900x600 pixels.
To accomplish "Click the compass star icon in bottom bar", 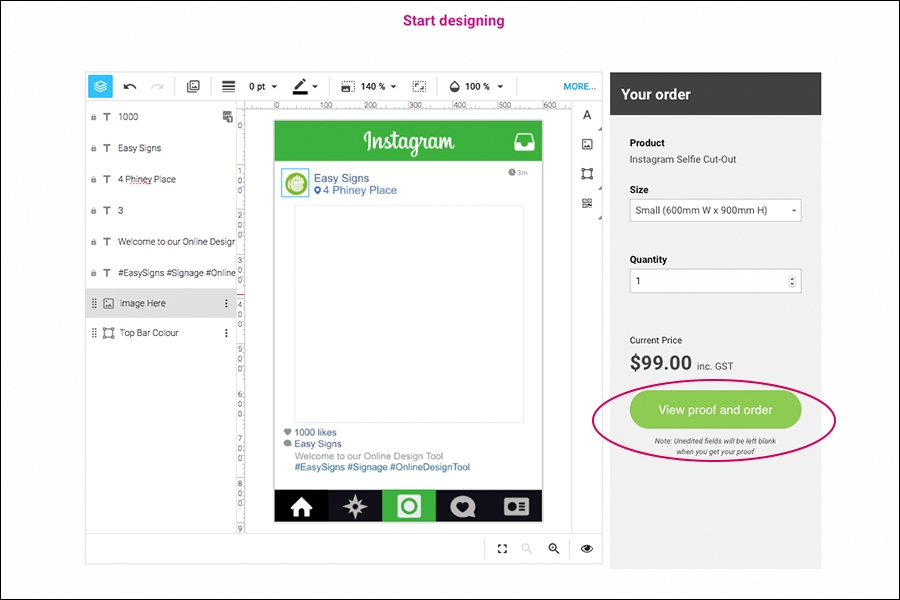I will coord(355,506).
